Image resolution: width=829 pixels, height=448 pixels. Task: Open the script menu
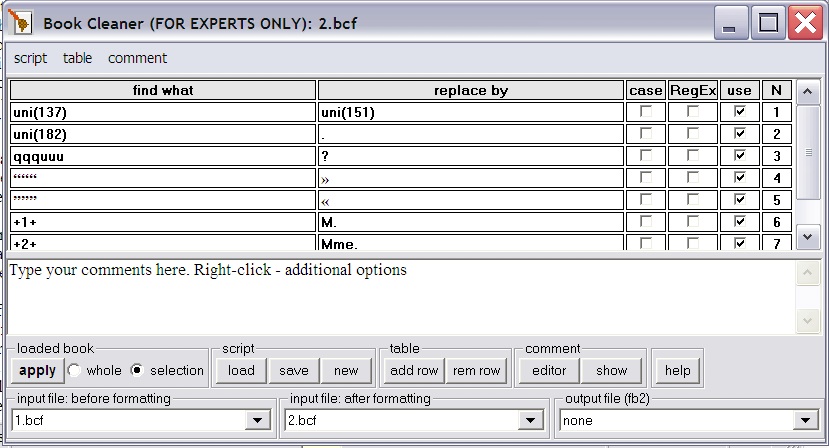click(x=30, y=58)
